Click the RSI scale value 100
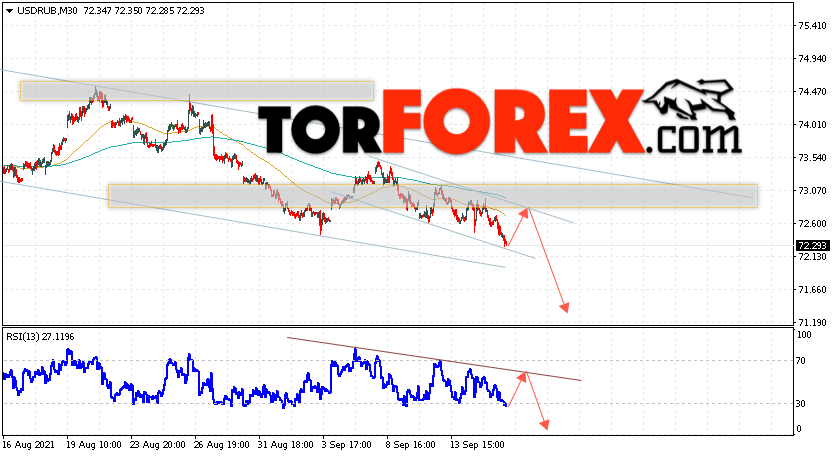Image resolution: width=834 pixels, height=456 pixels. [x=804, y=335]
